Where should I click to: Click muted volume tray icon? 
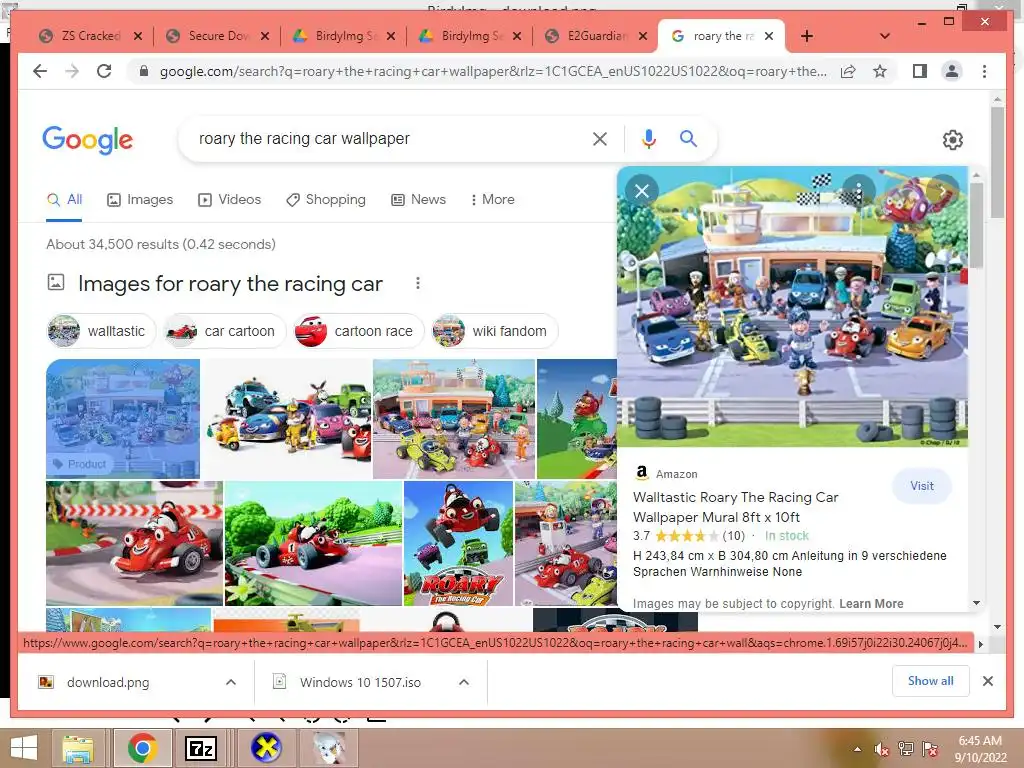click(x=882, y=749)
